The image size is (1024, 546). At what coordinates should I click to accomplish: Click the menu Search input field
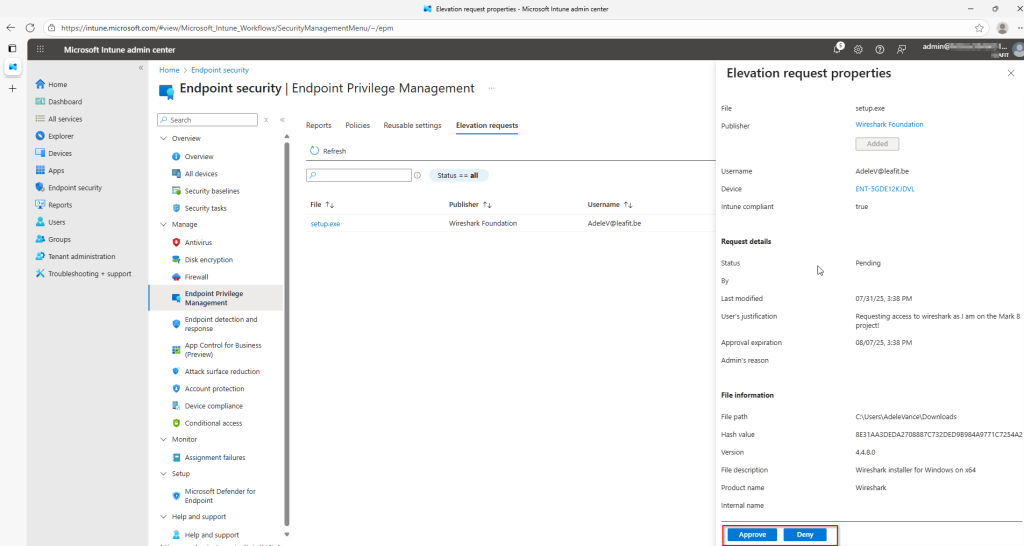pyautogui.click(x=207, y=120)
